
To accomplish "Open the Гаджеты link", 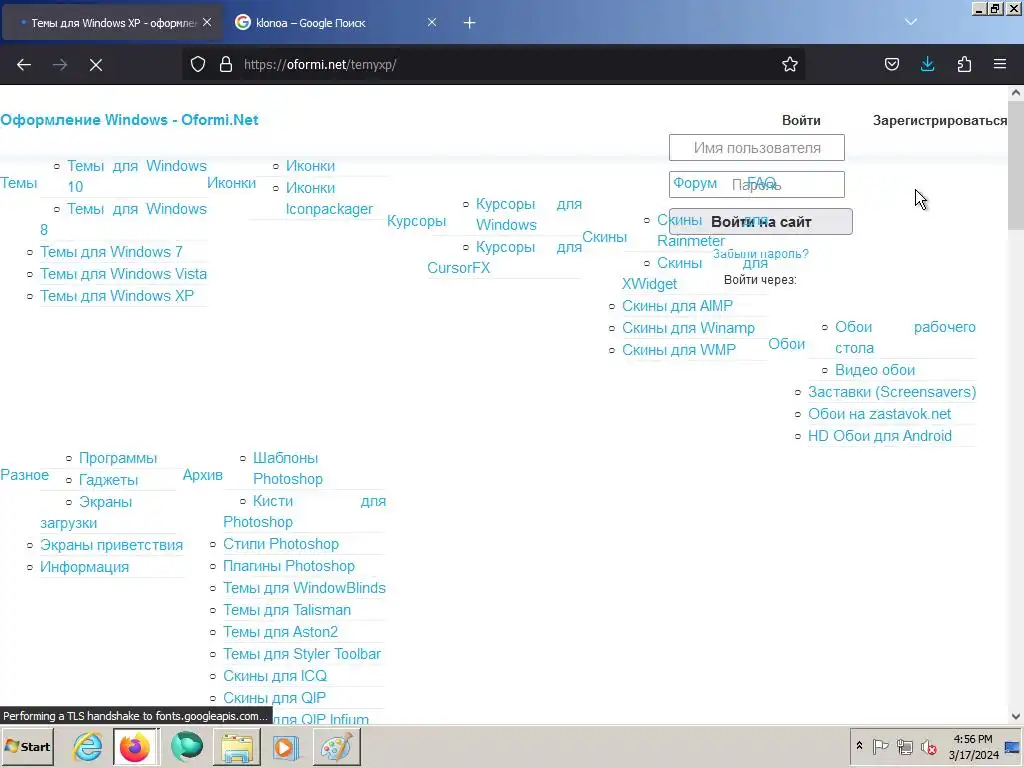I will [x=108, y=480].
